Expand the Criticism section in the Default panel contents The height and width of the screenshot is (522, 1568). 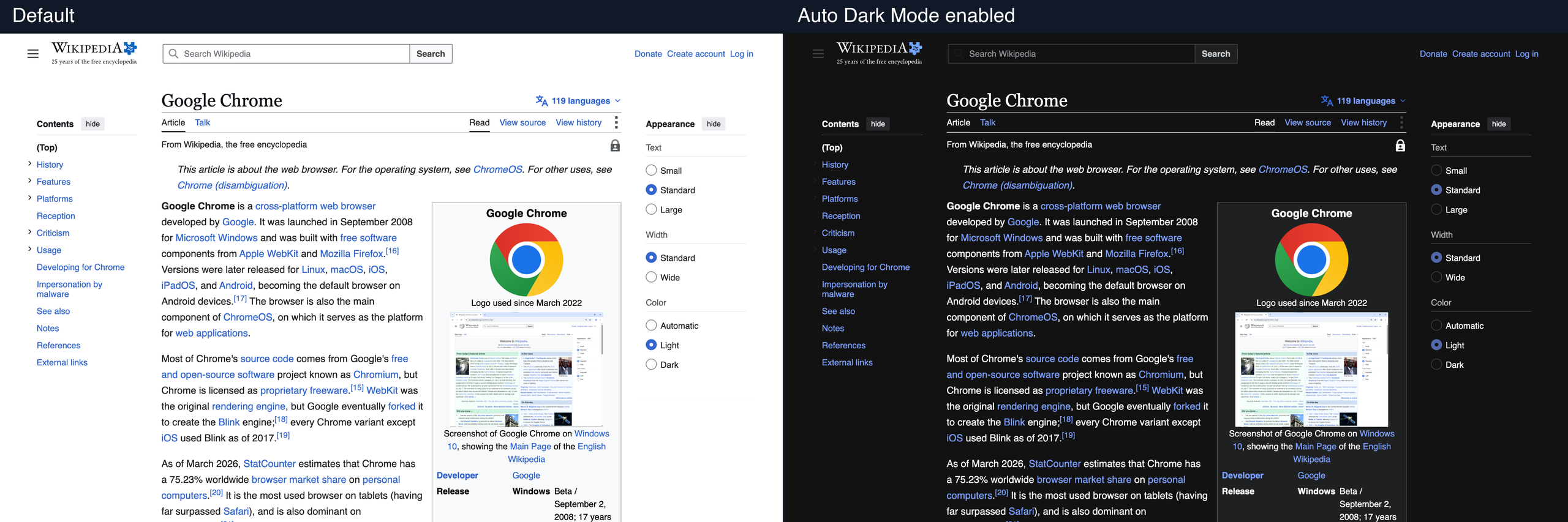[29, 232]
